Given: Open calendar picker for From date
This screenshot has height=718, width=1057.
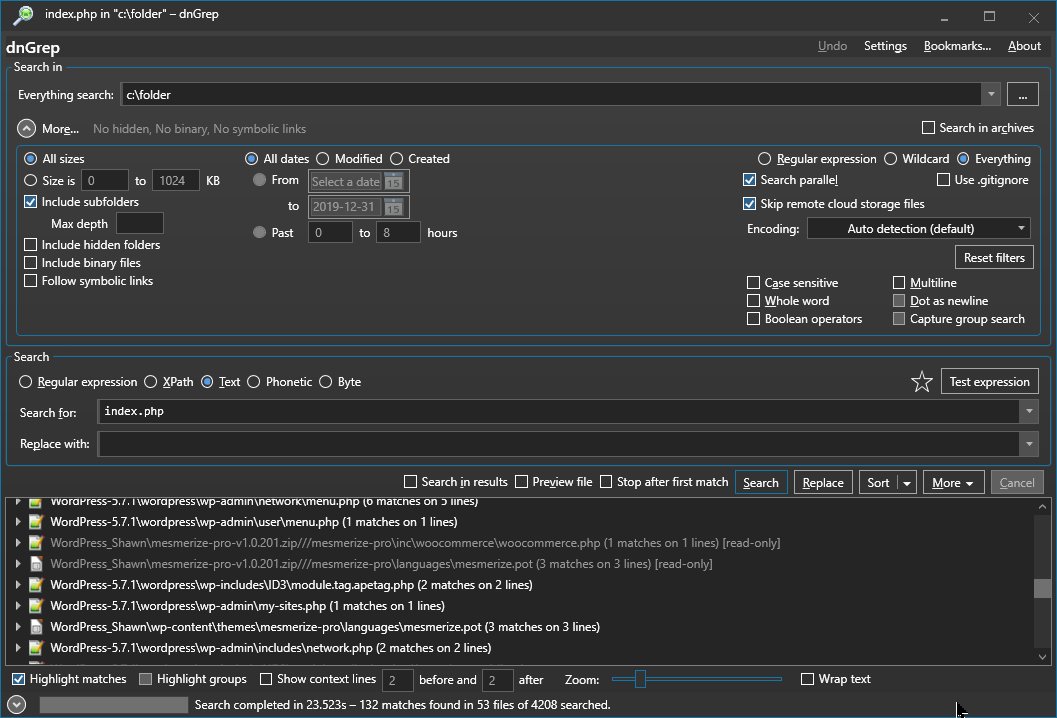Looking at the screenshot, I should pos(393,181).
